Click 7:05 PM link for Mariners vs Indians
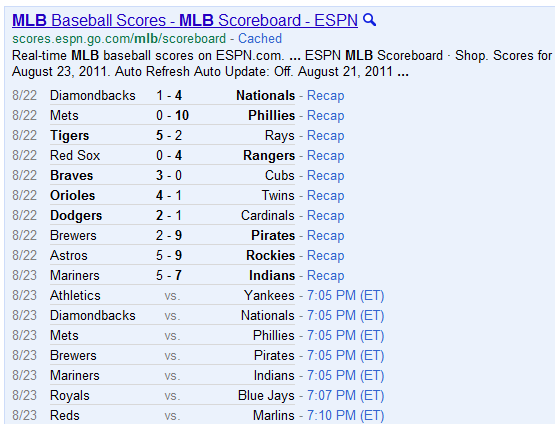This screenshot has height=424, width=555. (x=345, y=376)
